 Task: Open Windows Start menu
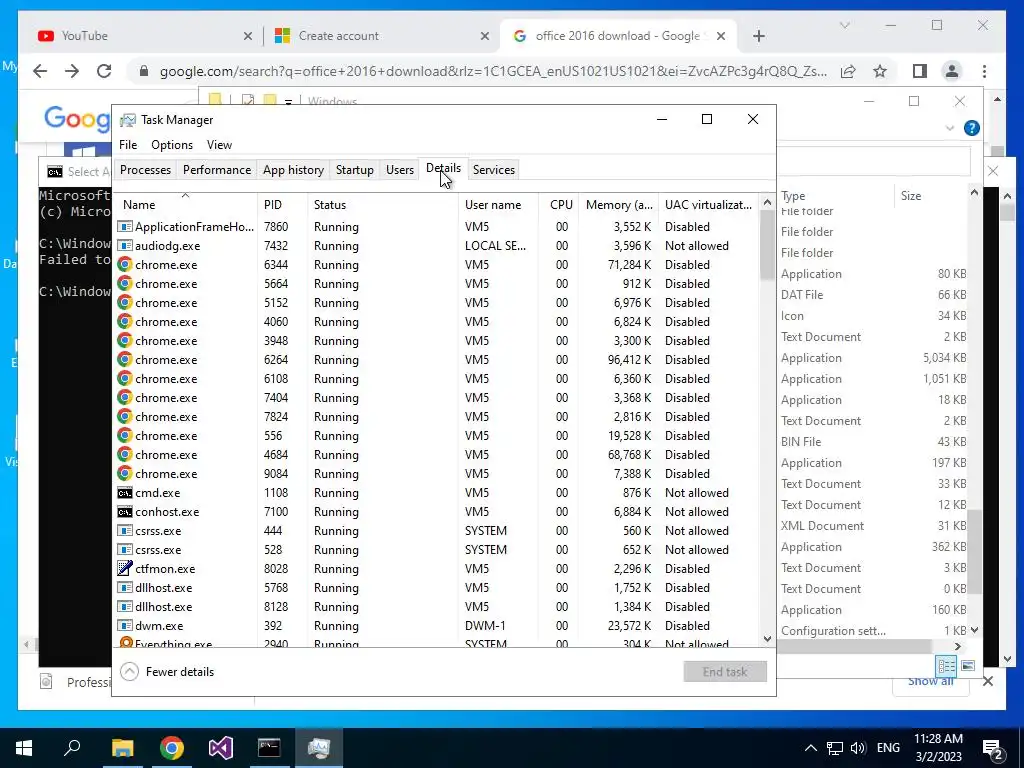(24, 748)
